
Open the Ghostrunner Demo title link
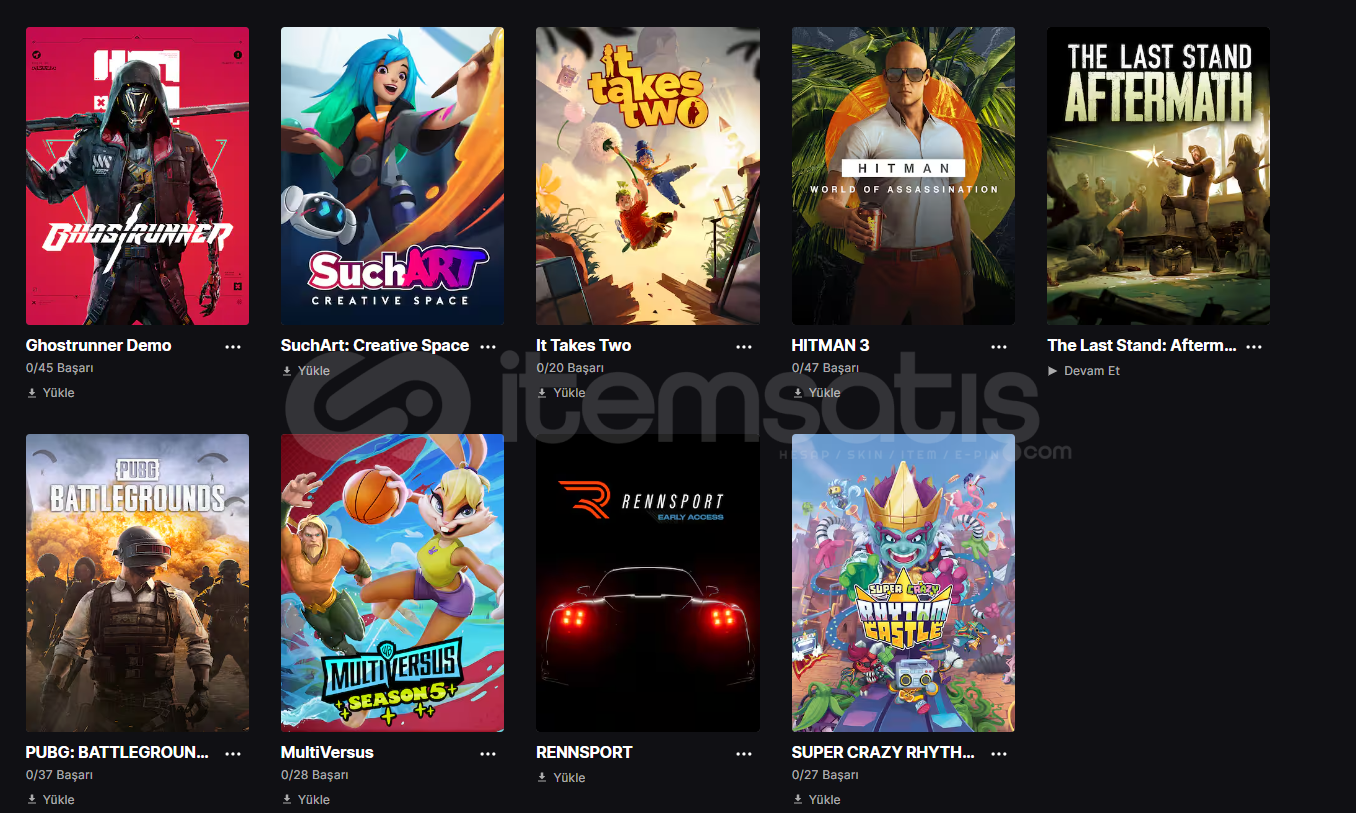[x=99, y=345]
